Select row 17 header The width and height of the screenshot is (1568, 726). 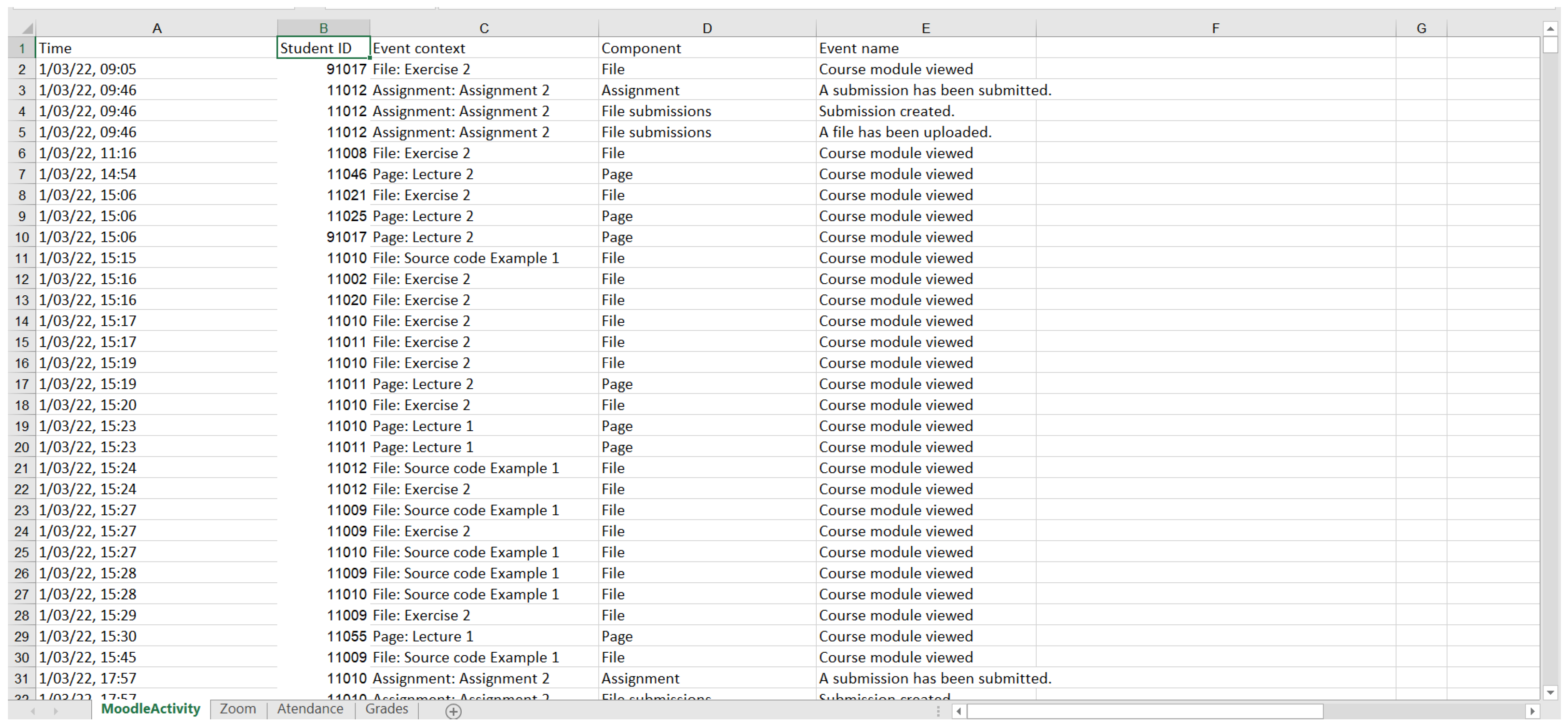22,384
